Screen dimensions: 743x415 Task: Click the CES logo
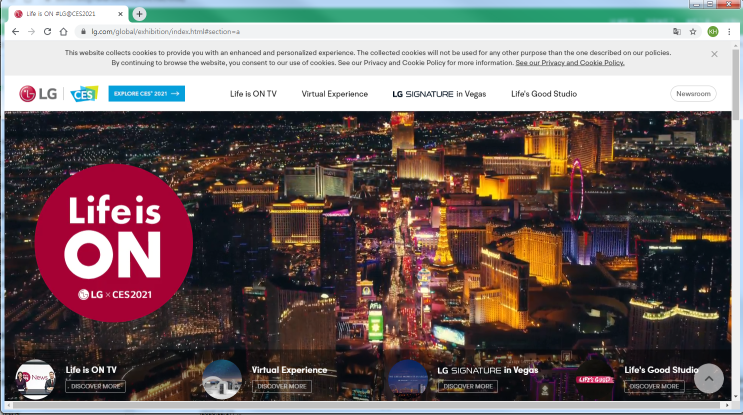coord(84,94)
